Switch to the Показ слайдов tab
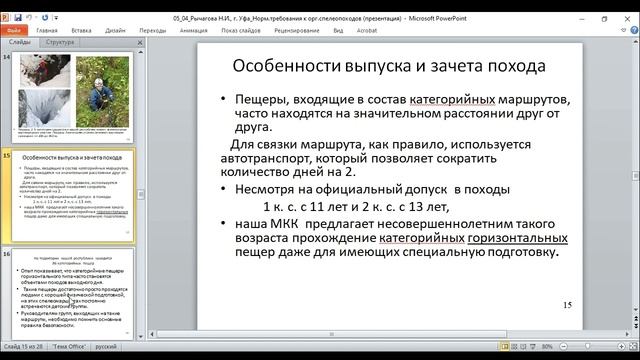This screenshot has height=360, width=640. click(x=241, y=30)
